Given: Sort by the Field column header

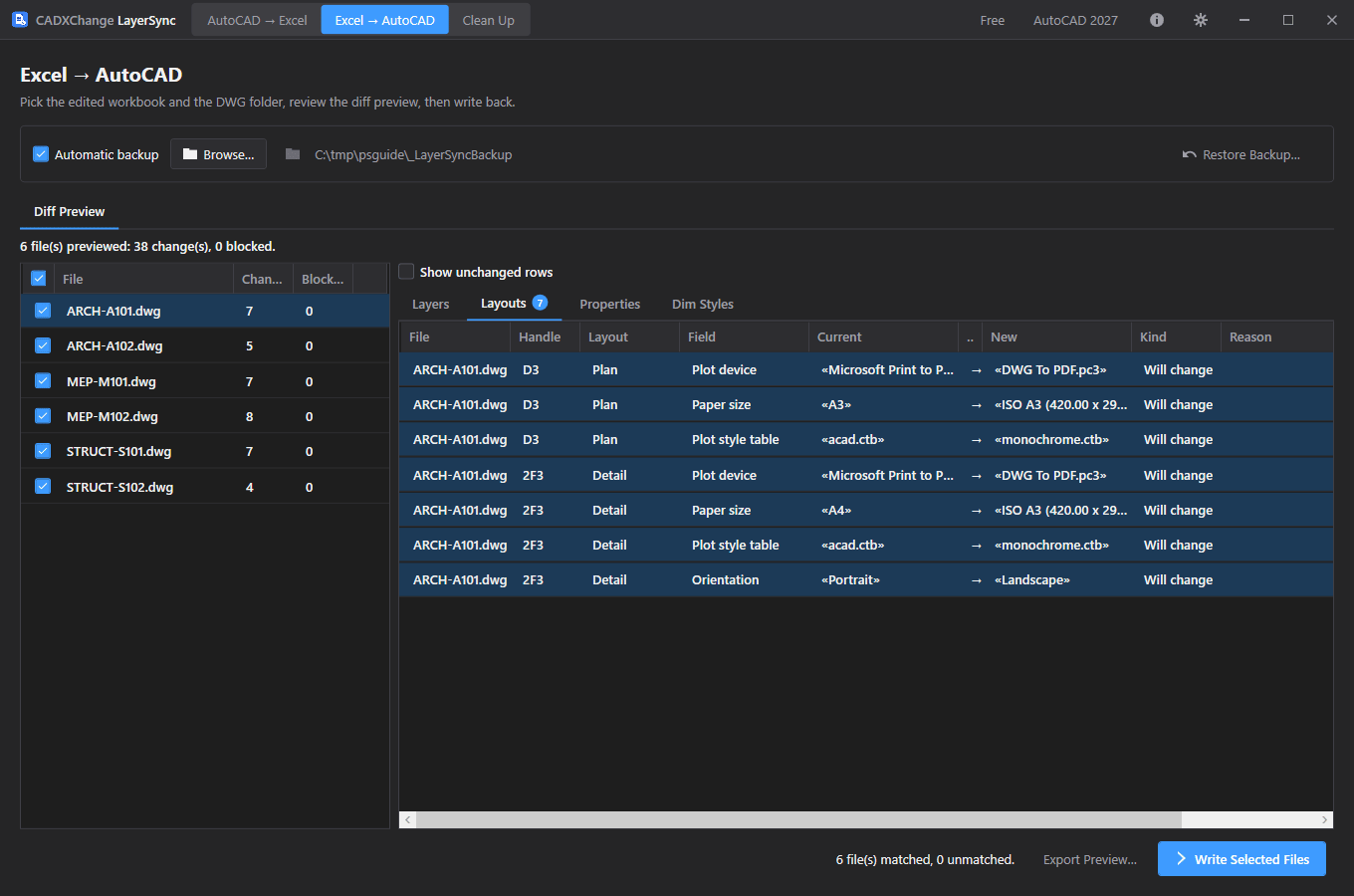Looking at the screenshot, I should [744, 336].
